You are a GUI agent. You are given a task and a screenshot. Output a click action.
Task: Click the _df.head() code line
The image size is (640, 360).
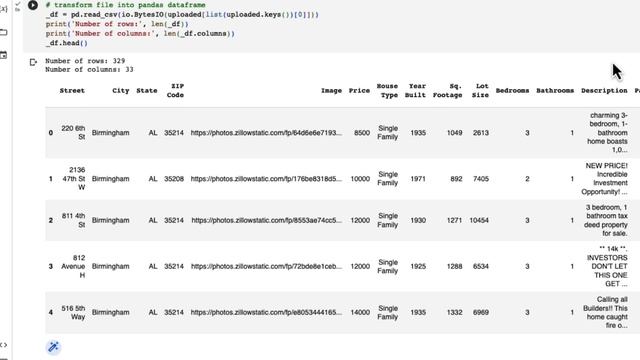(67, 43)
